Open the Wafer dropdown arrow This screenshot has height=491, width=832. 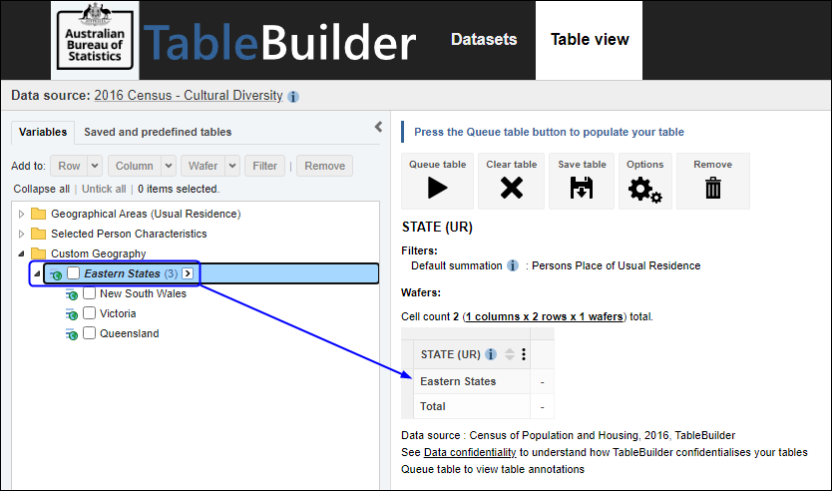point(232,166)
